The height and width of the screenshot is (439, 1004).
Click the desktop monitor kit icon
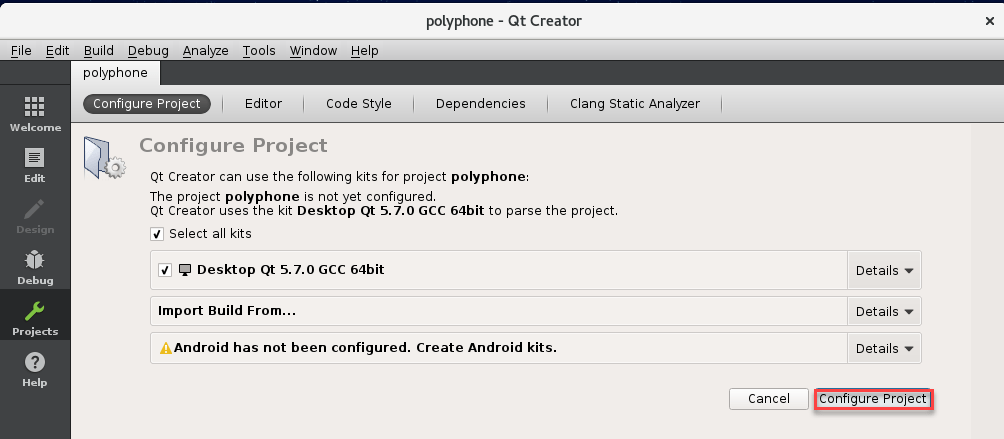coord(184,270)
